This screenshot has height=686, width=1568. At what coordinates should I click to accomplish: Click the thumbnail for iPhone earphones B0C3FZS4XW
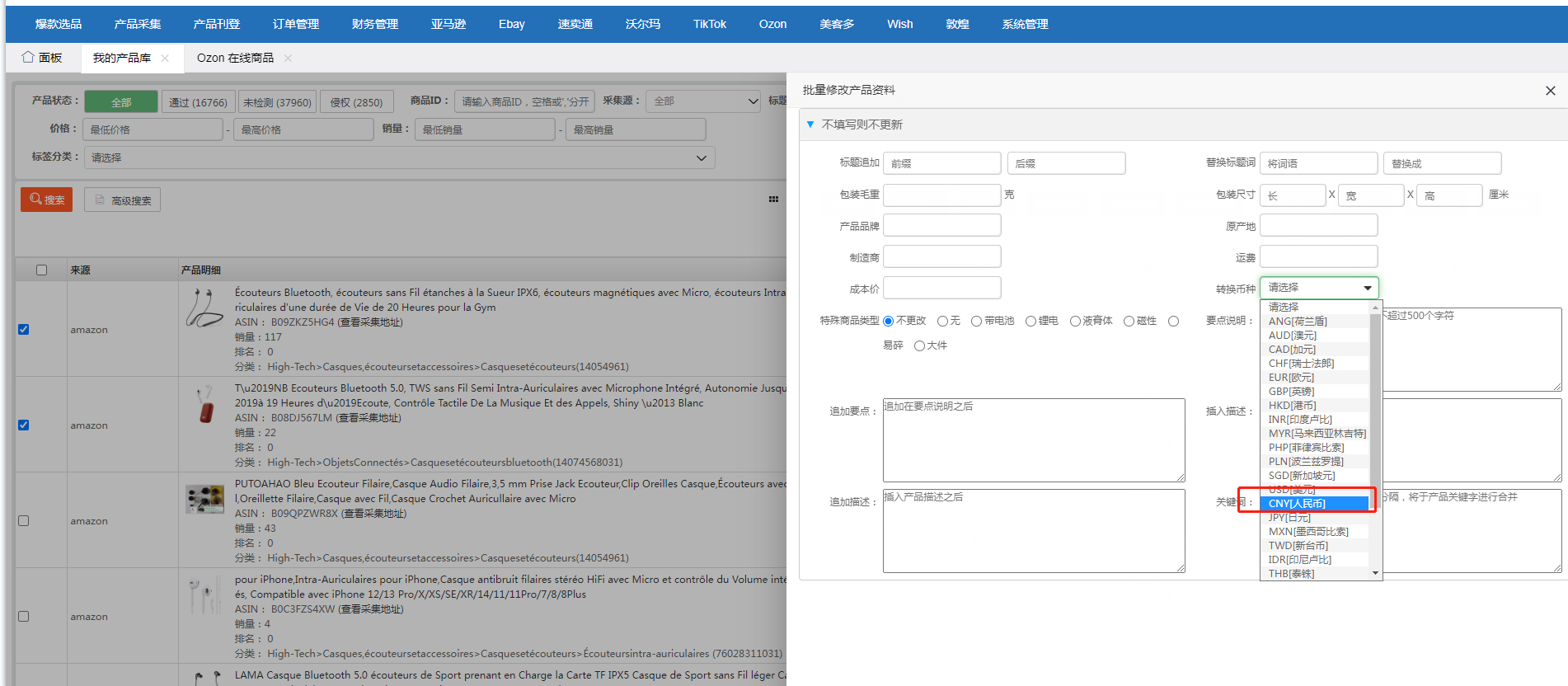(x=204, y=595)
